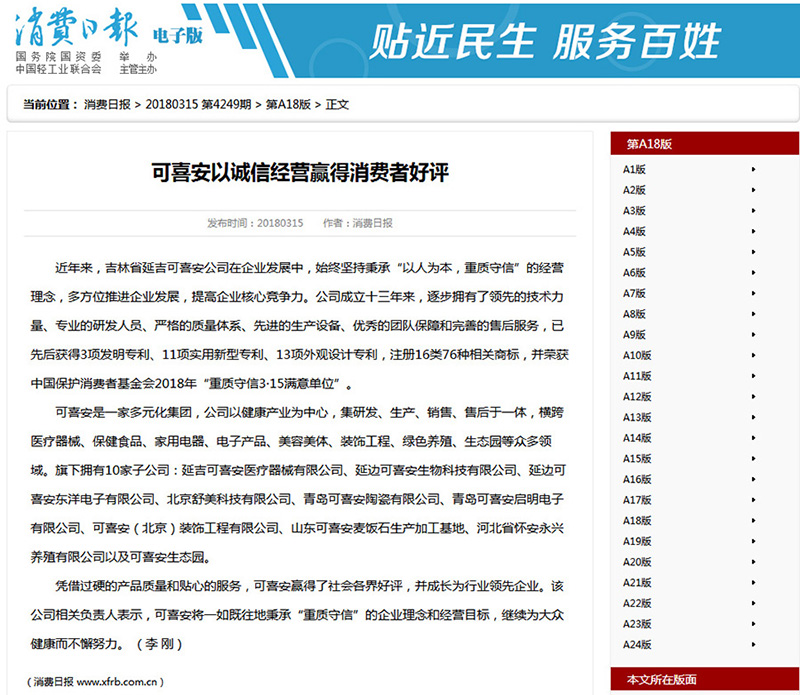Click the 第A18版 sidebar header
This screenshot has width=800, height=695.
pyautogui.click(x=705, y=144)
